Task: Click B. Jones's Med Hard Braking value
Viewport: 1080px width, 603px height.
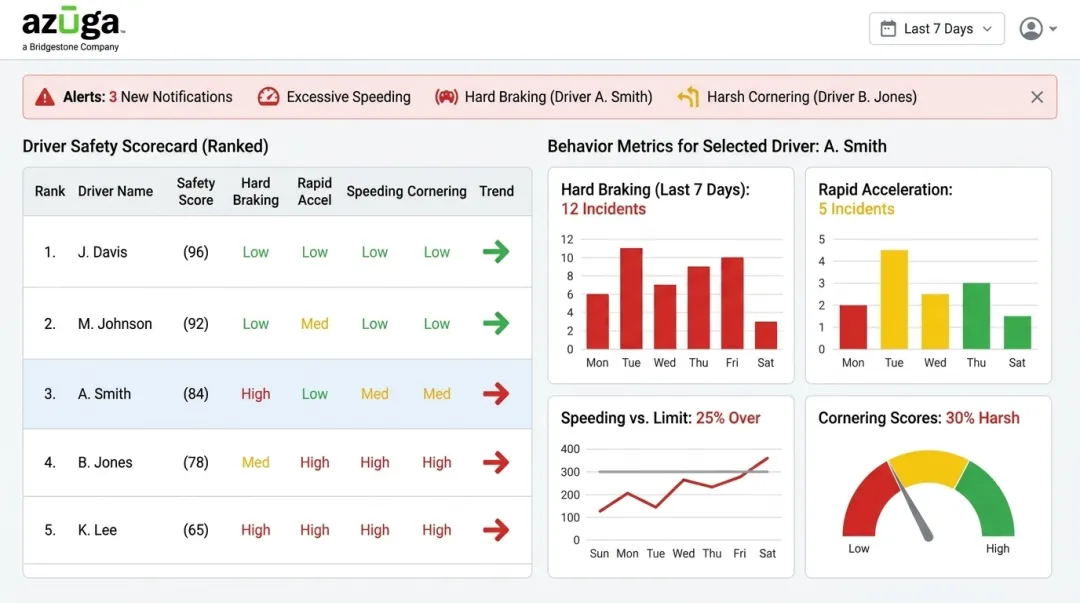Action: coord(256,462)
